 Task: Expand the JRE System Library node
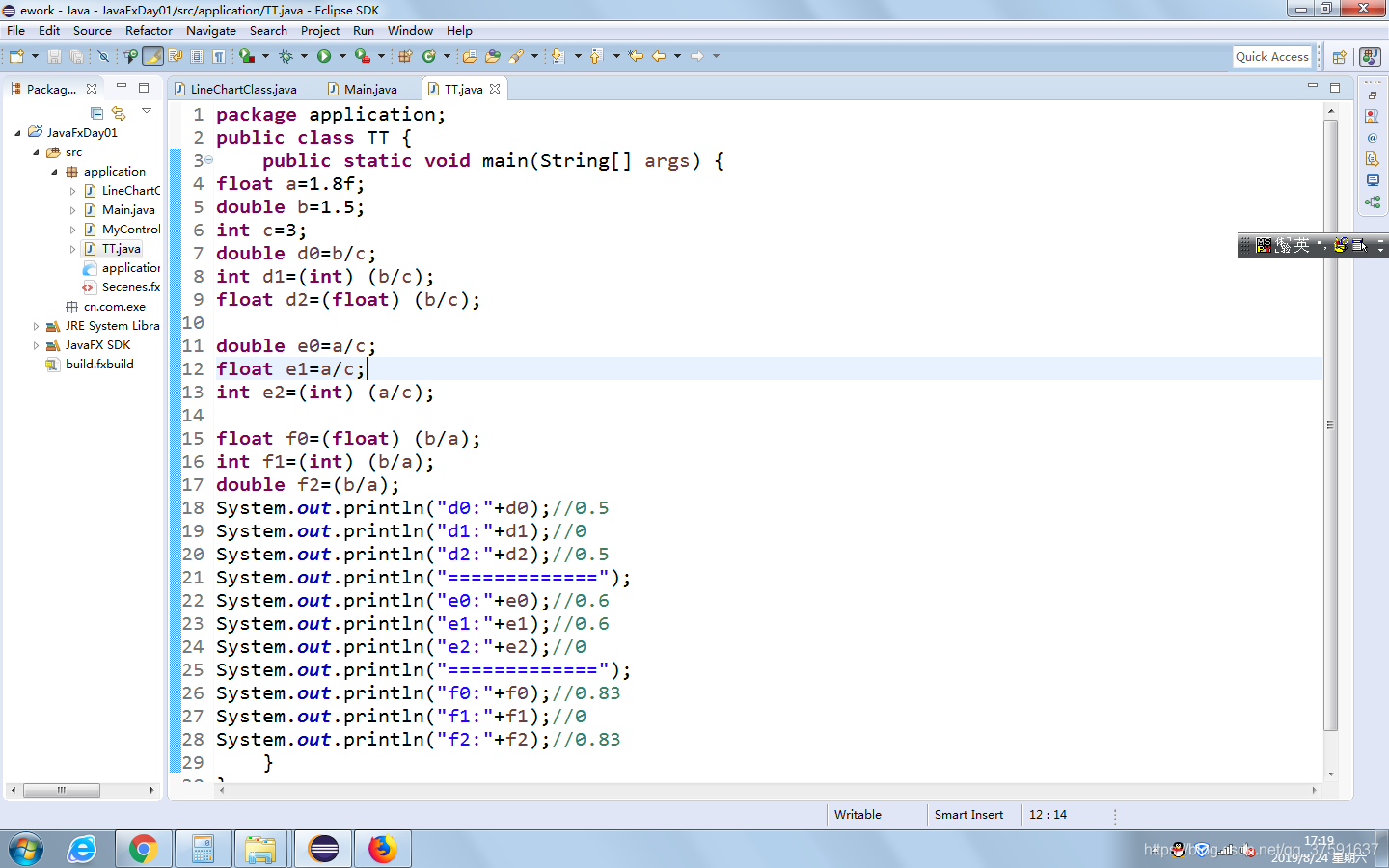tap(36, 326)
